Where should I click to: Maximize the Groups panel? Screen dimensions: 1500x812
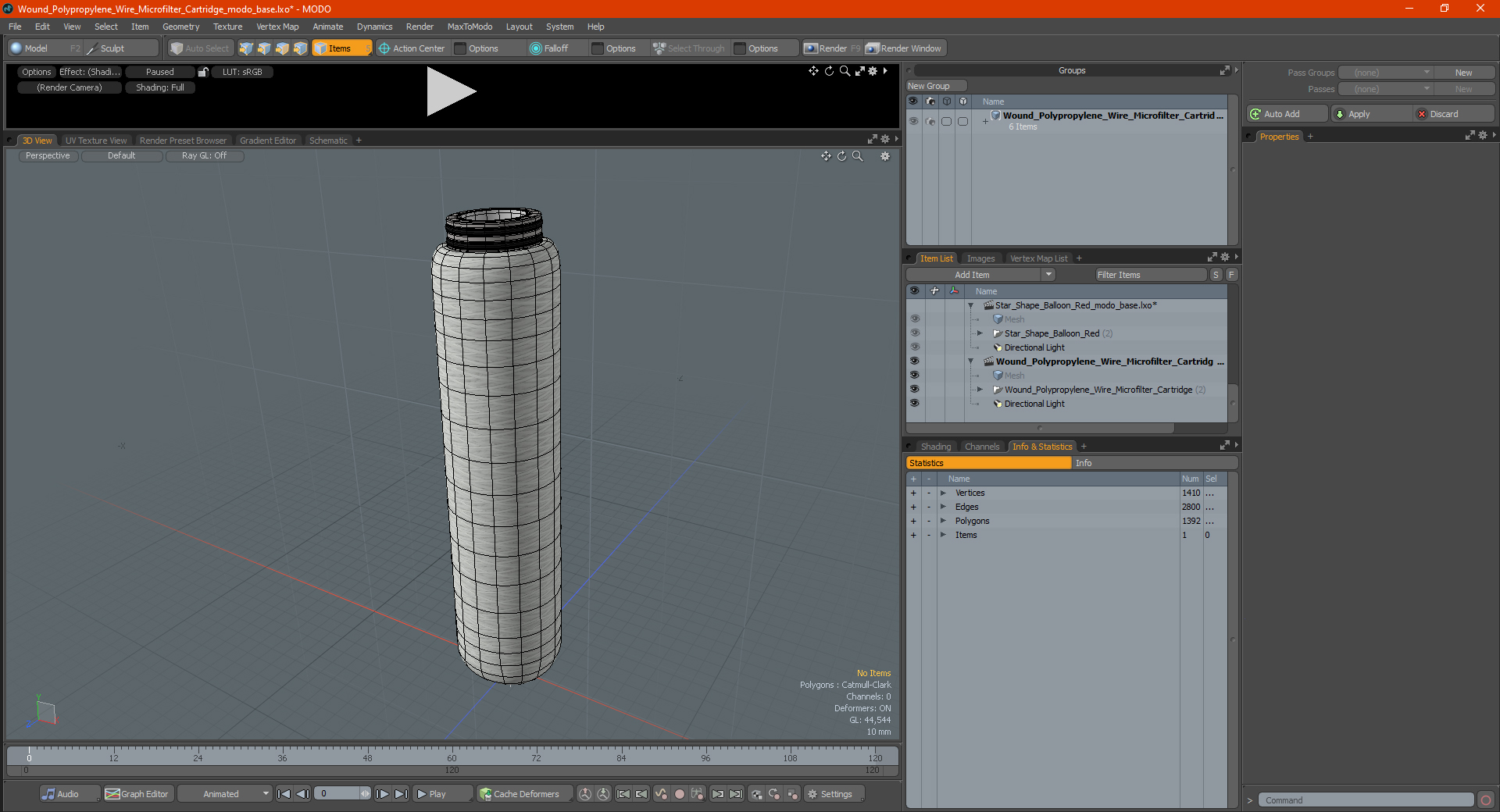point(1224,70)
